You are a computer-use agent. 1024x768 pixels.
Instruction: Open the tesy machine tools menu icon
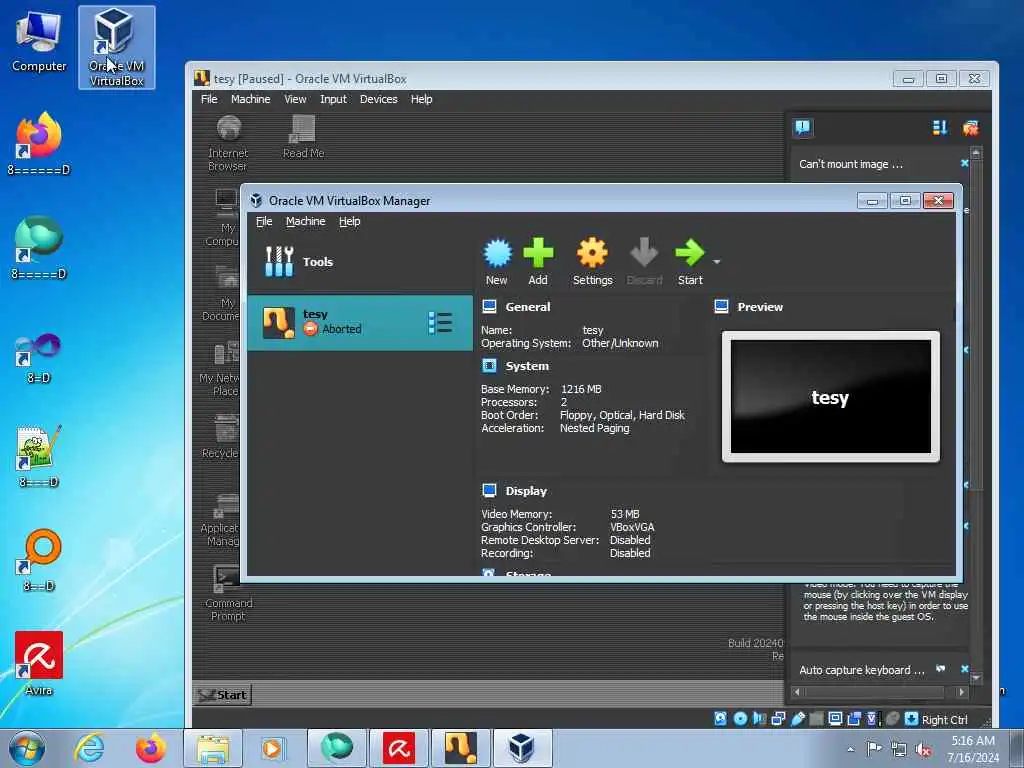point(440,323)
